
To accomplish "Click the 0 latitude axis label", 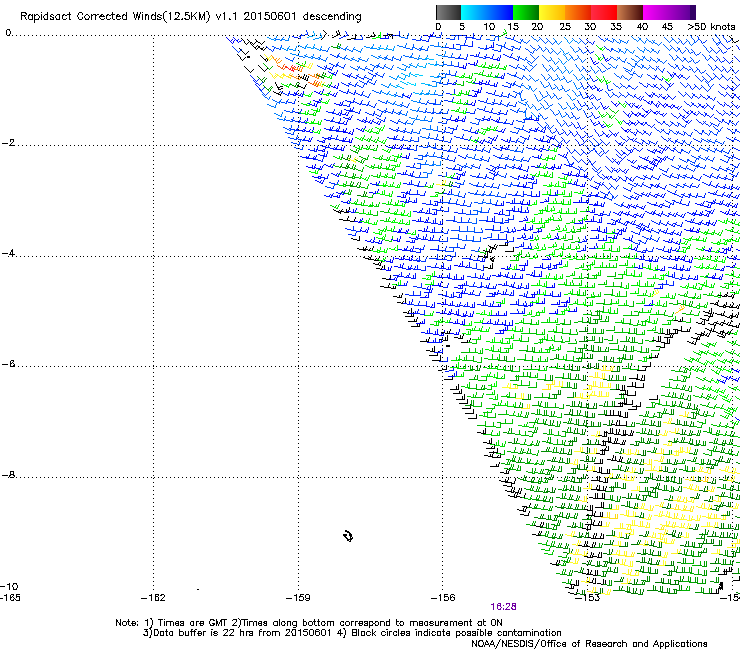I will click(x=8, y=33).
